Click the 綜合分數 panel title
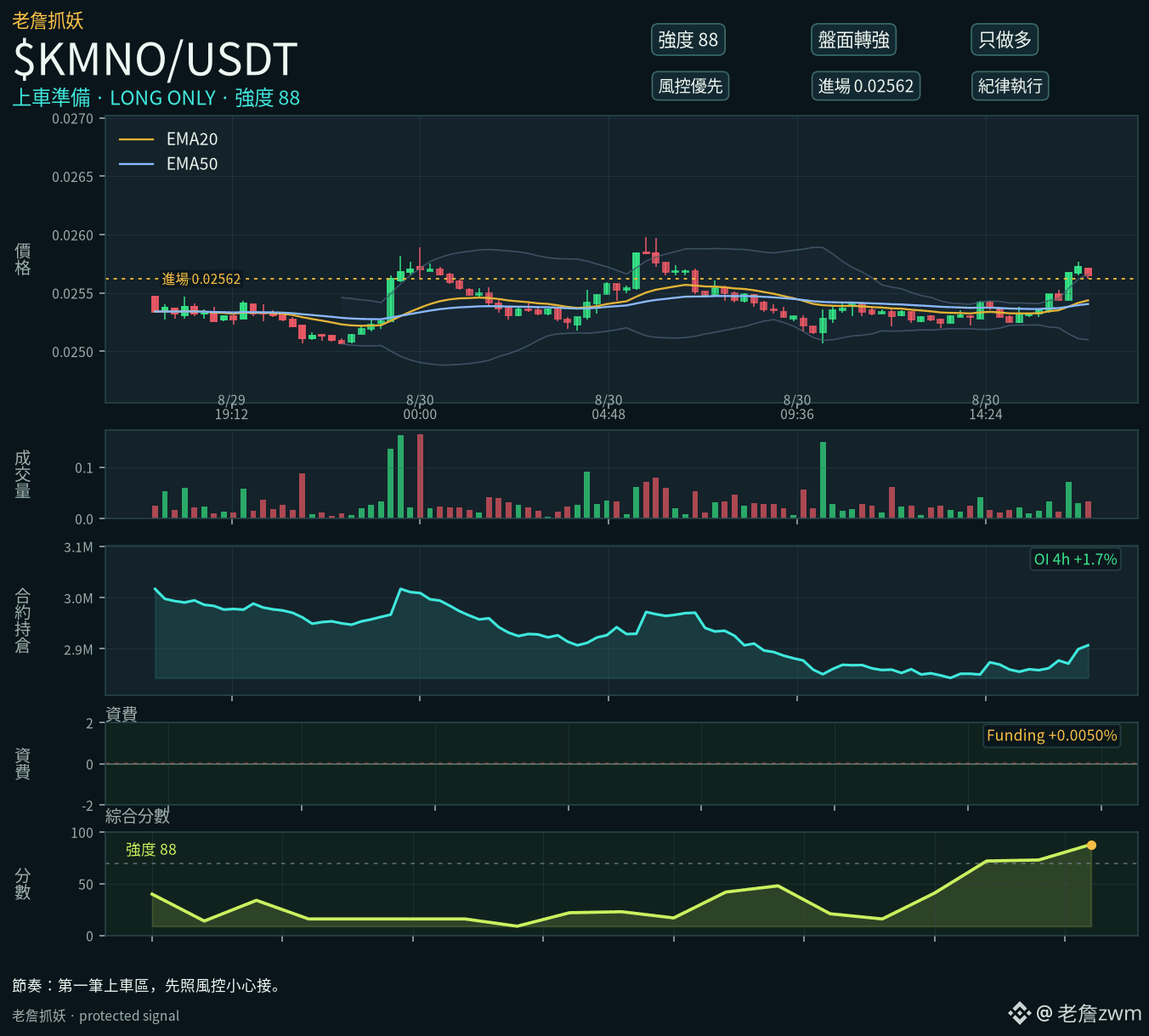 138,816
